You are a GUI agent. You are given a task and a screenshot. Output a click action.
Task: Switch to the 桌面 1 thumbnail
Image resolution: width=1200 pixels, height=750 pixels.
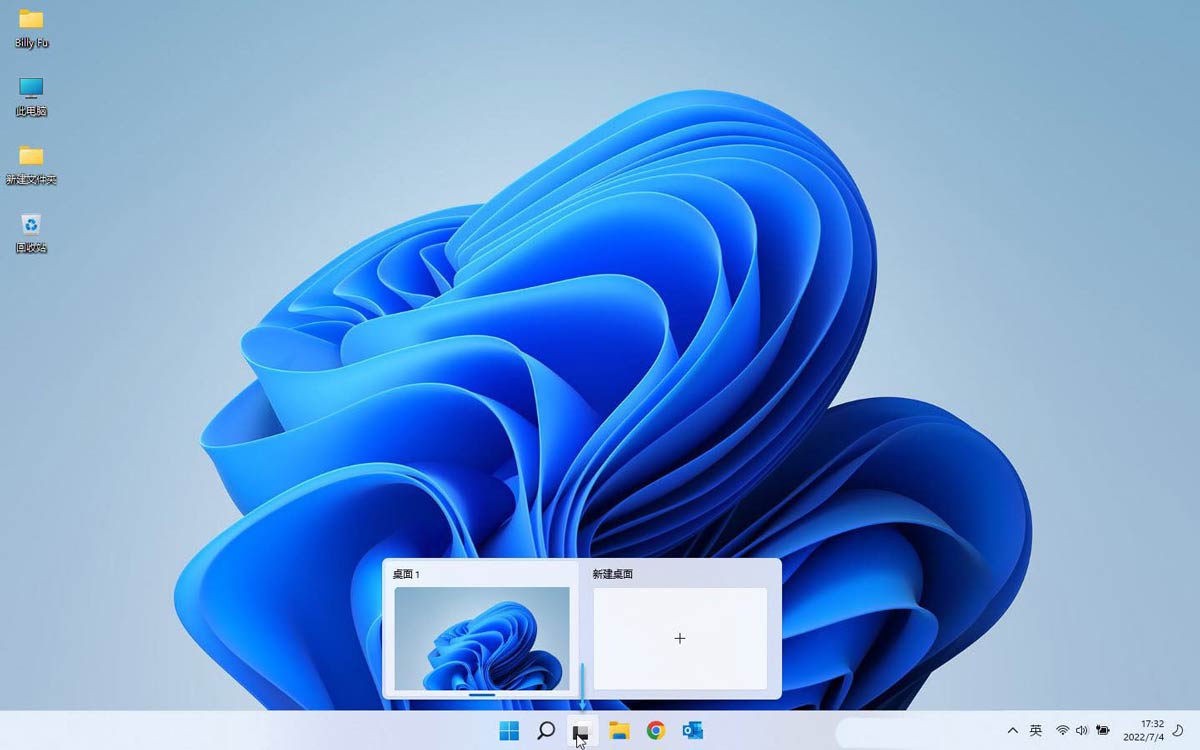point(481,638)
